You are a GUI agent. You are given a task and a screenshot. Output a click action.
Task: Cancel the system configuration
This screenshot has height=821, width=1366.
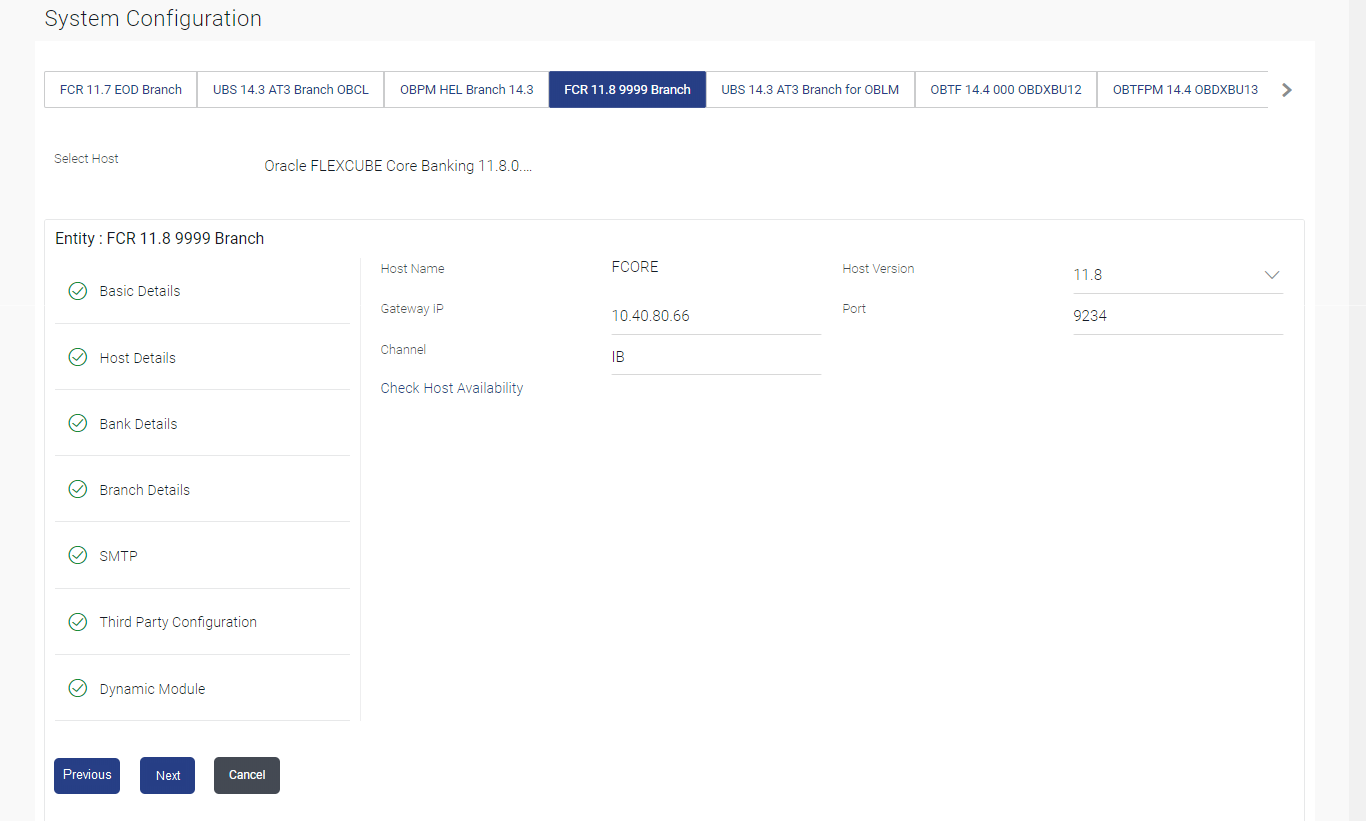[x=247, y=775]
